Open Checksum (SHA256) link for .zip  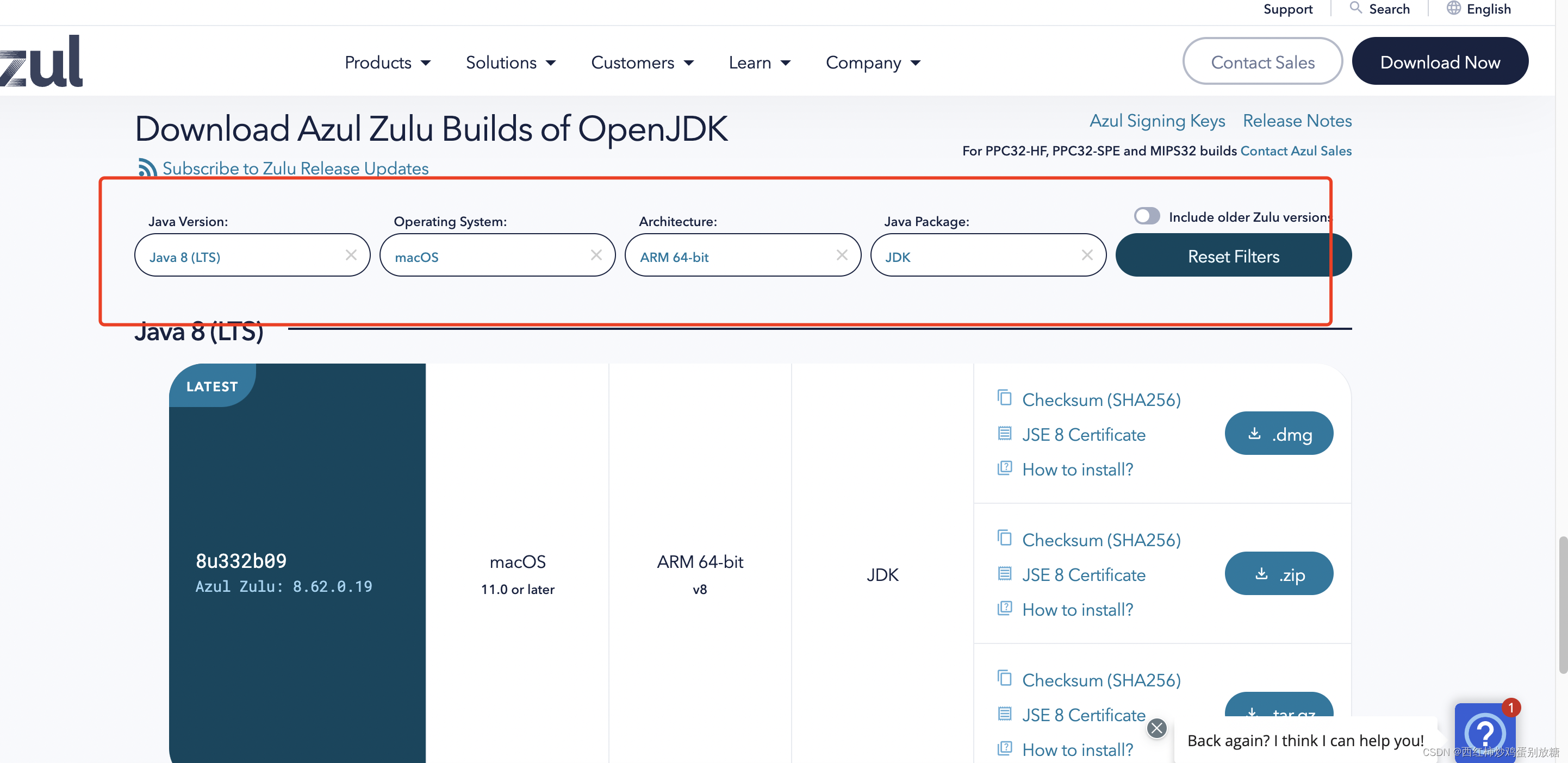[x=1101, y=539]
